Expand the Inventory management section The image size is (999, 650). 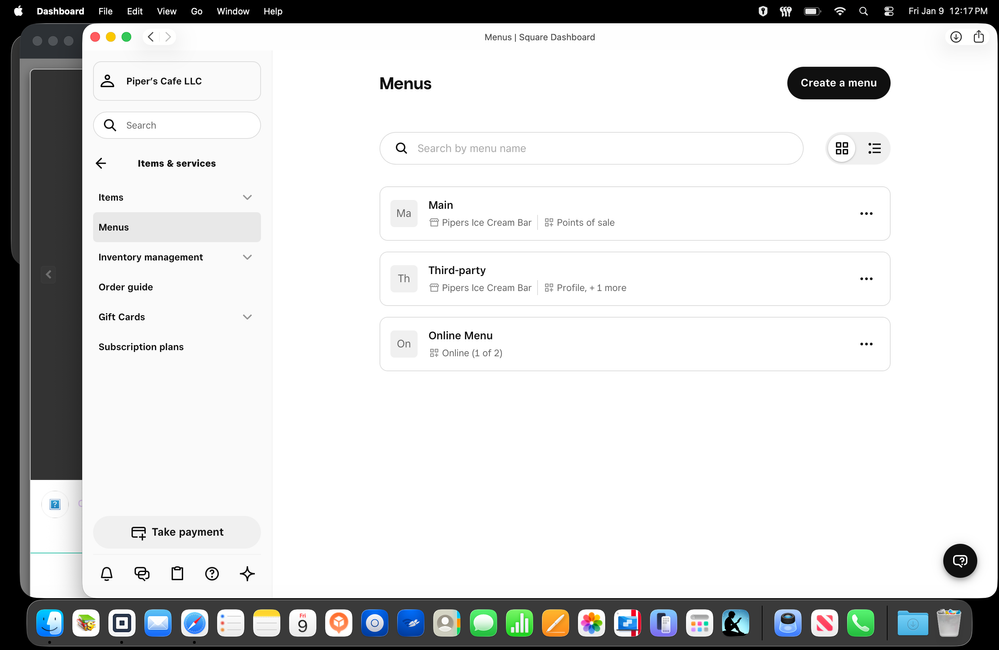(247, 257)
